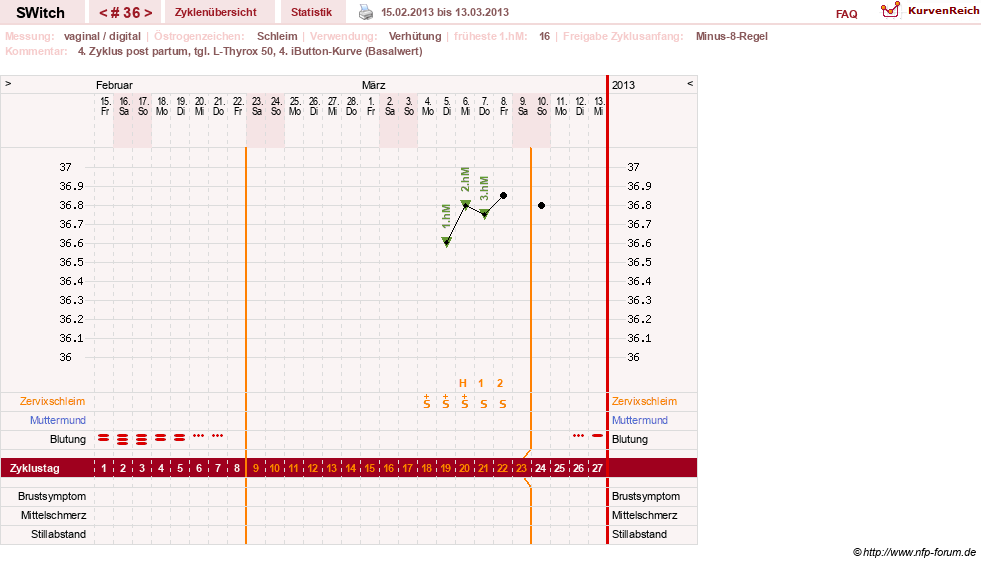Open the KurvenReich logo link

929,11
